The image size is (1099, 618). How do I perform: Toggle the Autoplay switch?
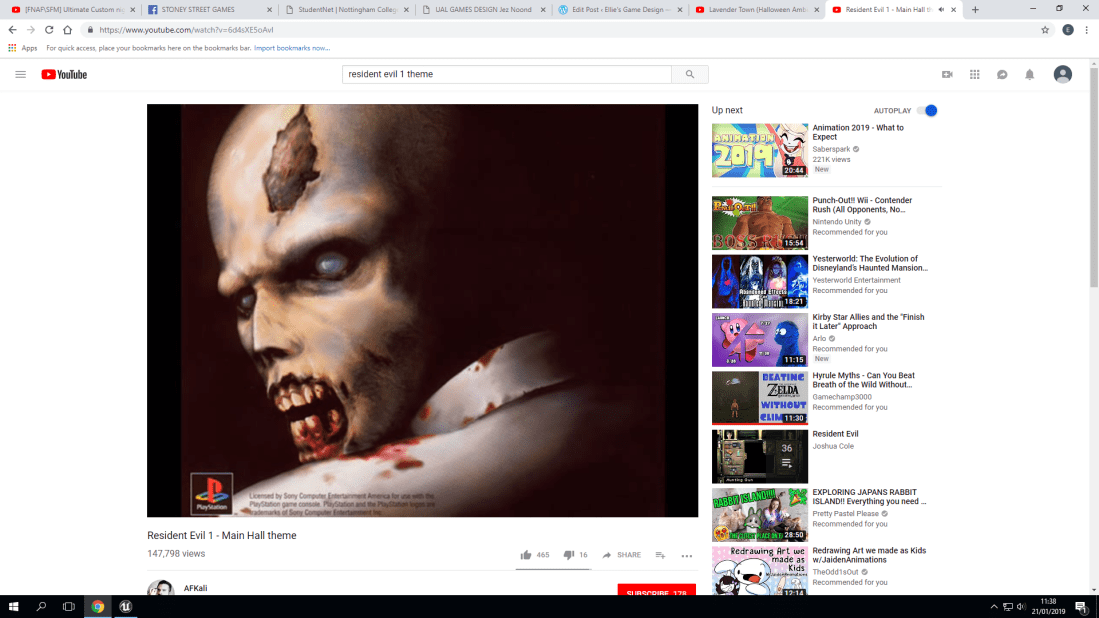pyautogui.click(x=927, y=111)
